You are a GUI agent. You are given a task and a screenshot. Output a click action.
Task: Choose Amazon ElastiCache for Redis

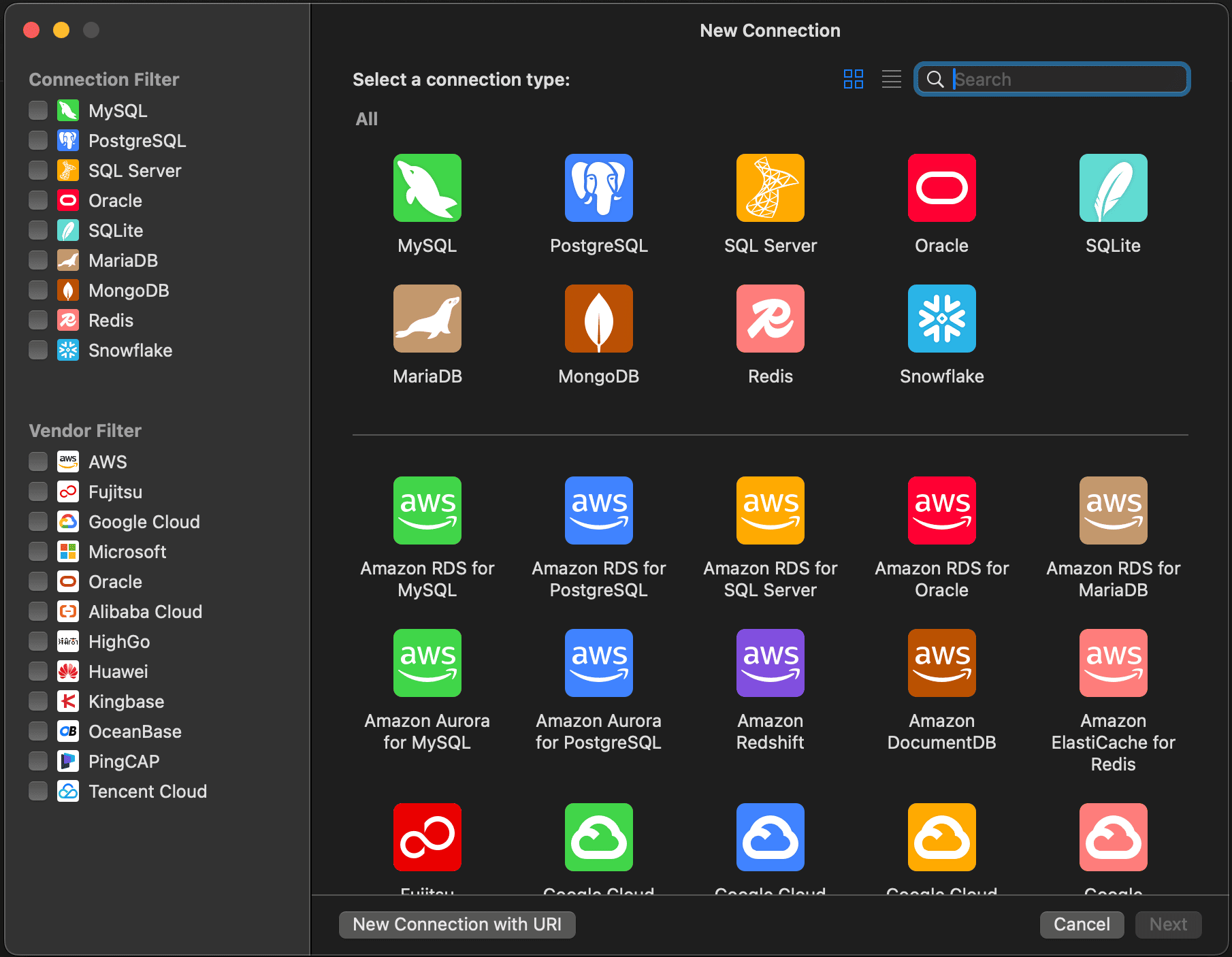1114,663
